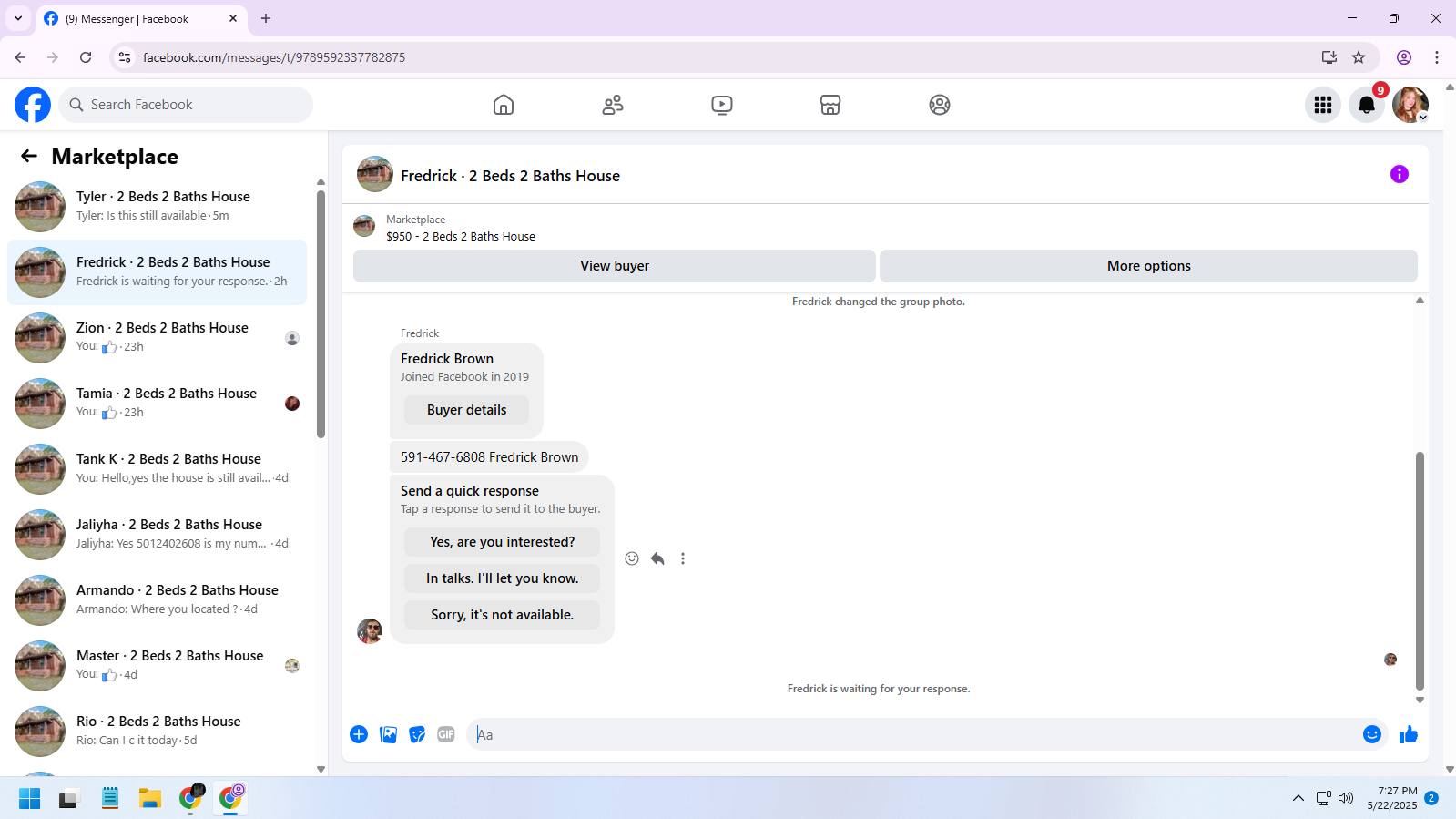The image size is (1456, 819).
Task: Open the Groups icon in top navigation
Action: (940, 105)
